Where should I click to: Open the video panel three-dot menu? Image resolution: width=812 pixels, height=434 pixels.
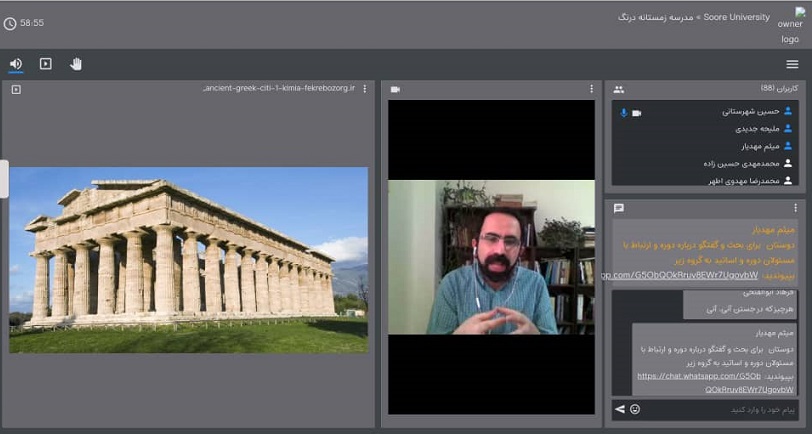point(591,89)
